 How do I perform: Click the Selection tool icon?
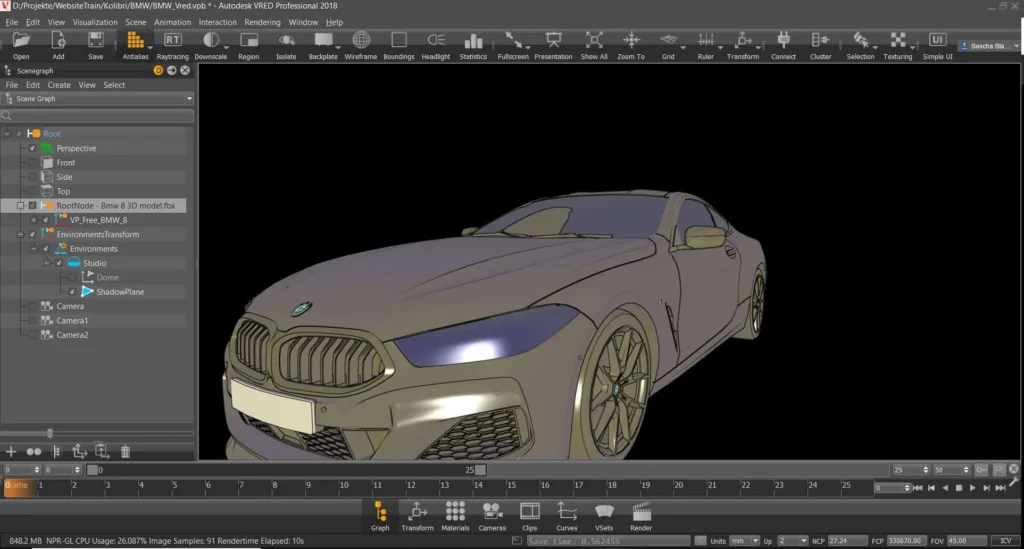coord(860,40)
